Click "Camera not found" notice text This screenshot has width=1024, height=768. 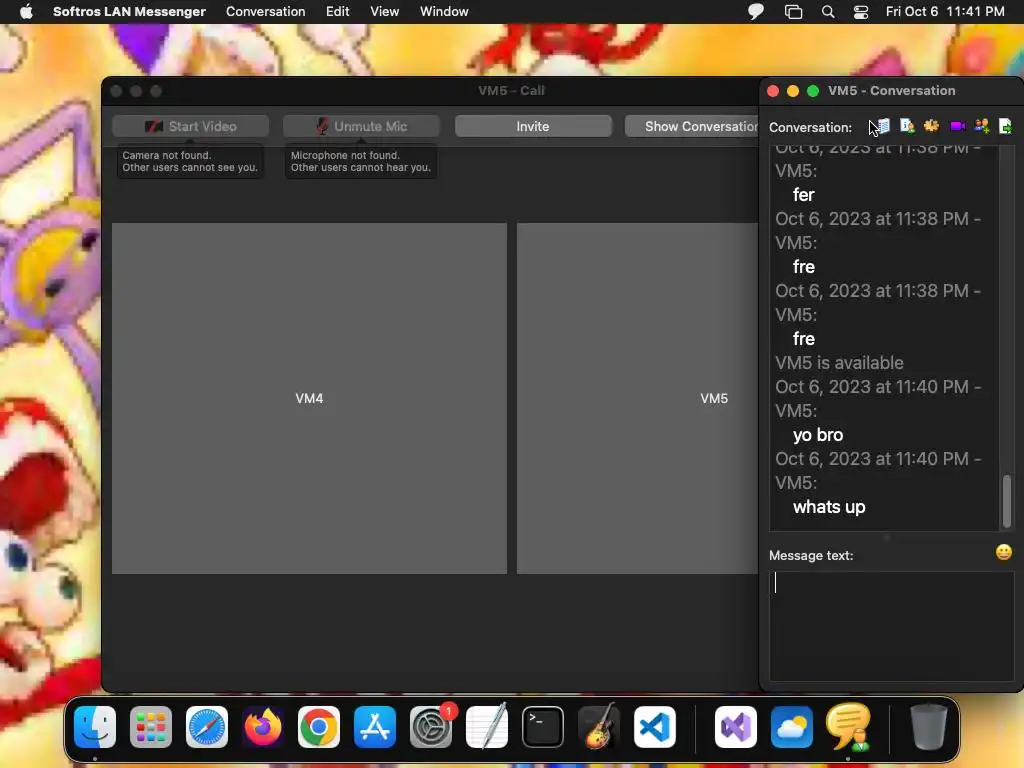[x=190, y=161]
